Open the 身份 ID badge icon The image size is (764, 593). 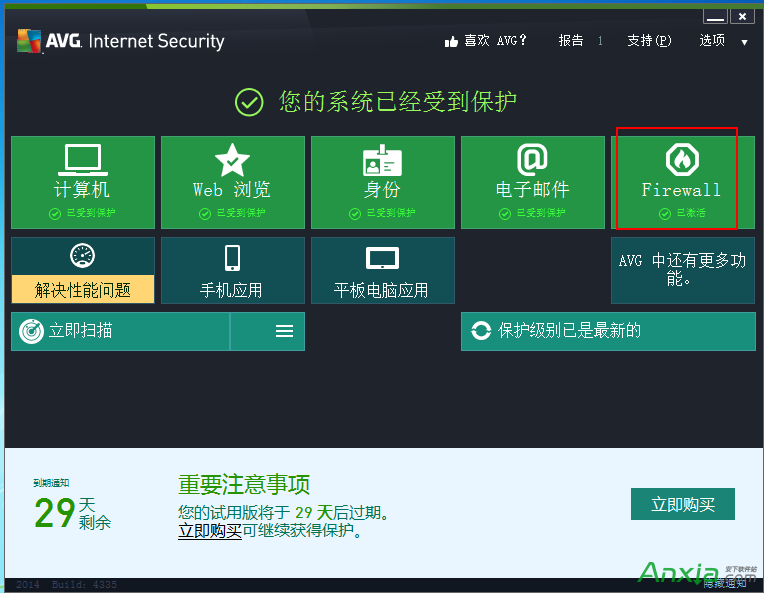point(382,160)
